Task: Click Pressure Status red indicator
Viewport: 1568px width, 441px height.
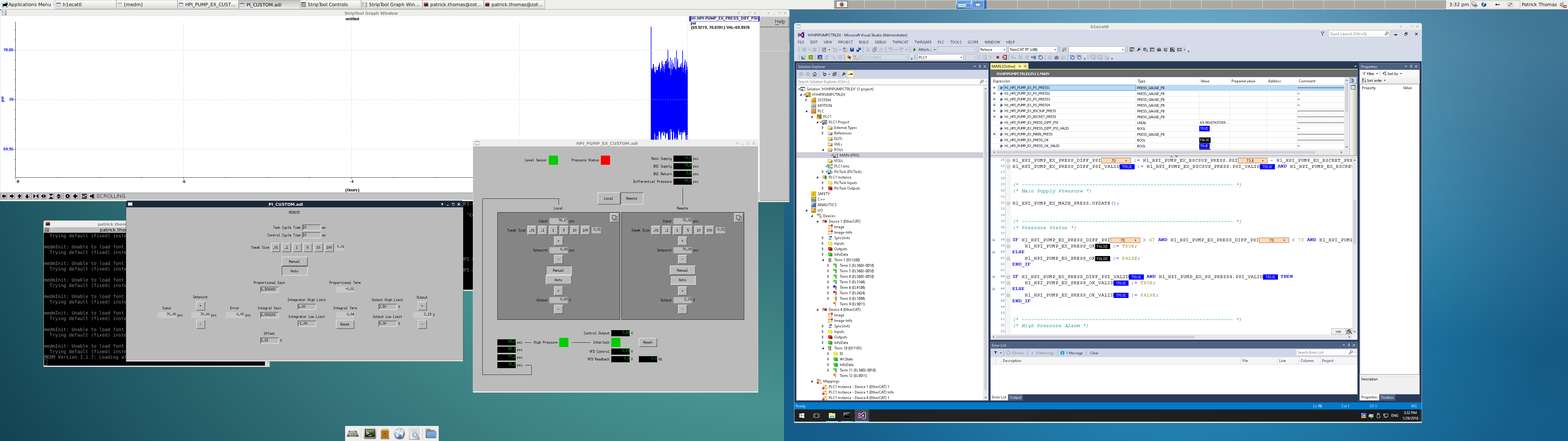Action: click(x=606, y=160)
